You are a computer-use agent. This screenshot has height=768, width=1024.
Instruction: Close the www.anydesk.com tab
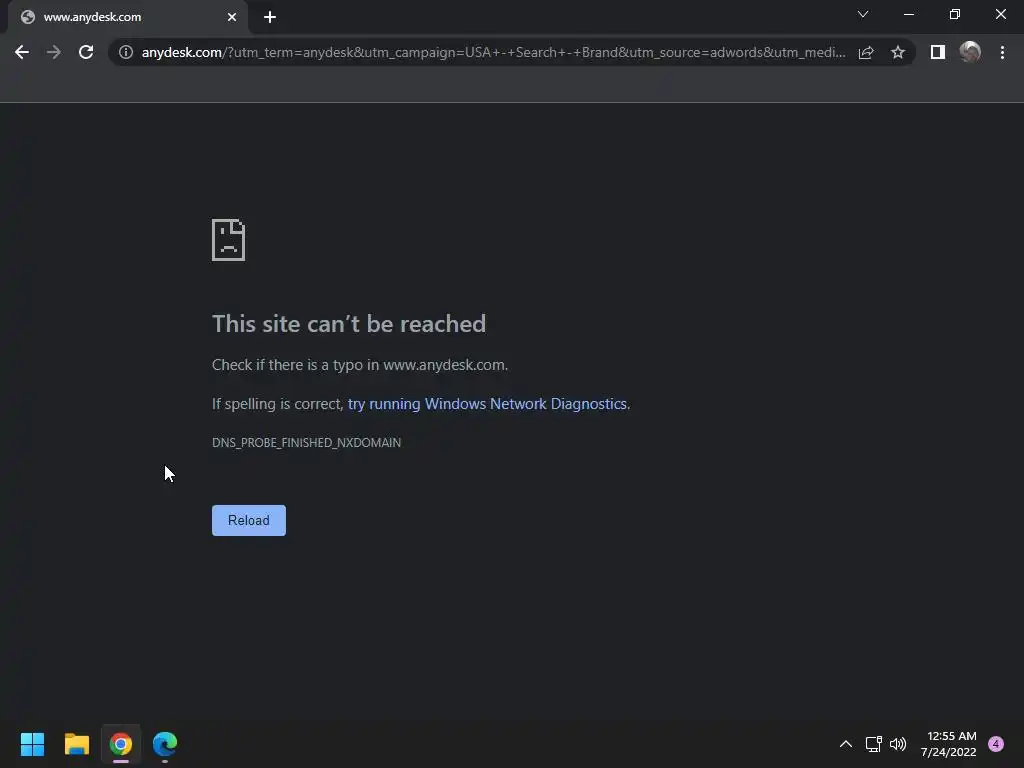[232, 17]
